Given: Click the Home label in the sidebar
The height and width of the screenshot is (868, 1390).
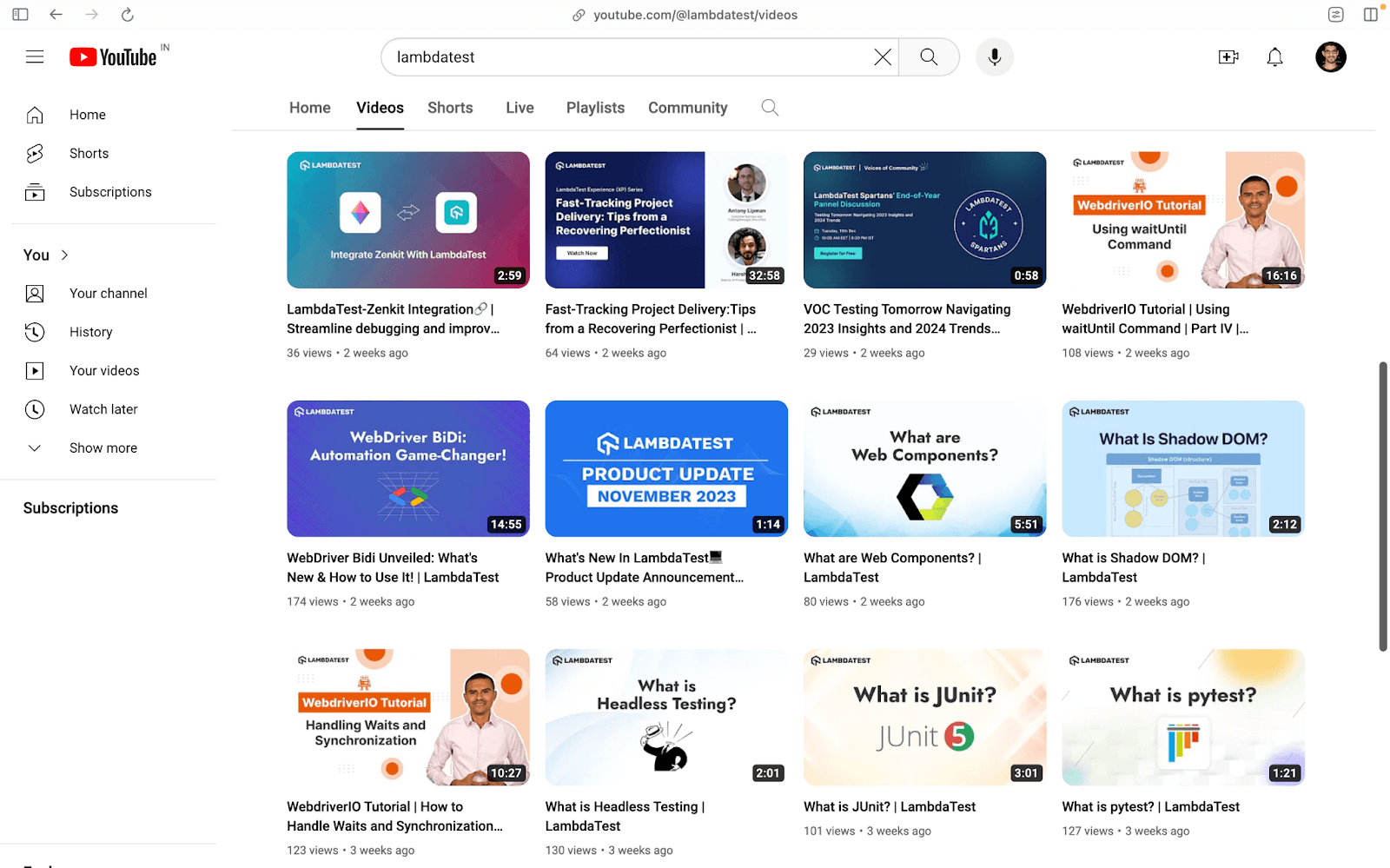Looking at the screenshot, I should coord(88,115).
